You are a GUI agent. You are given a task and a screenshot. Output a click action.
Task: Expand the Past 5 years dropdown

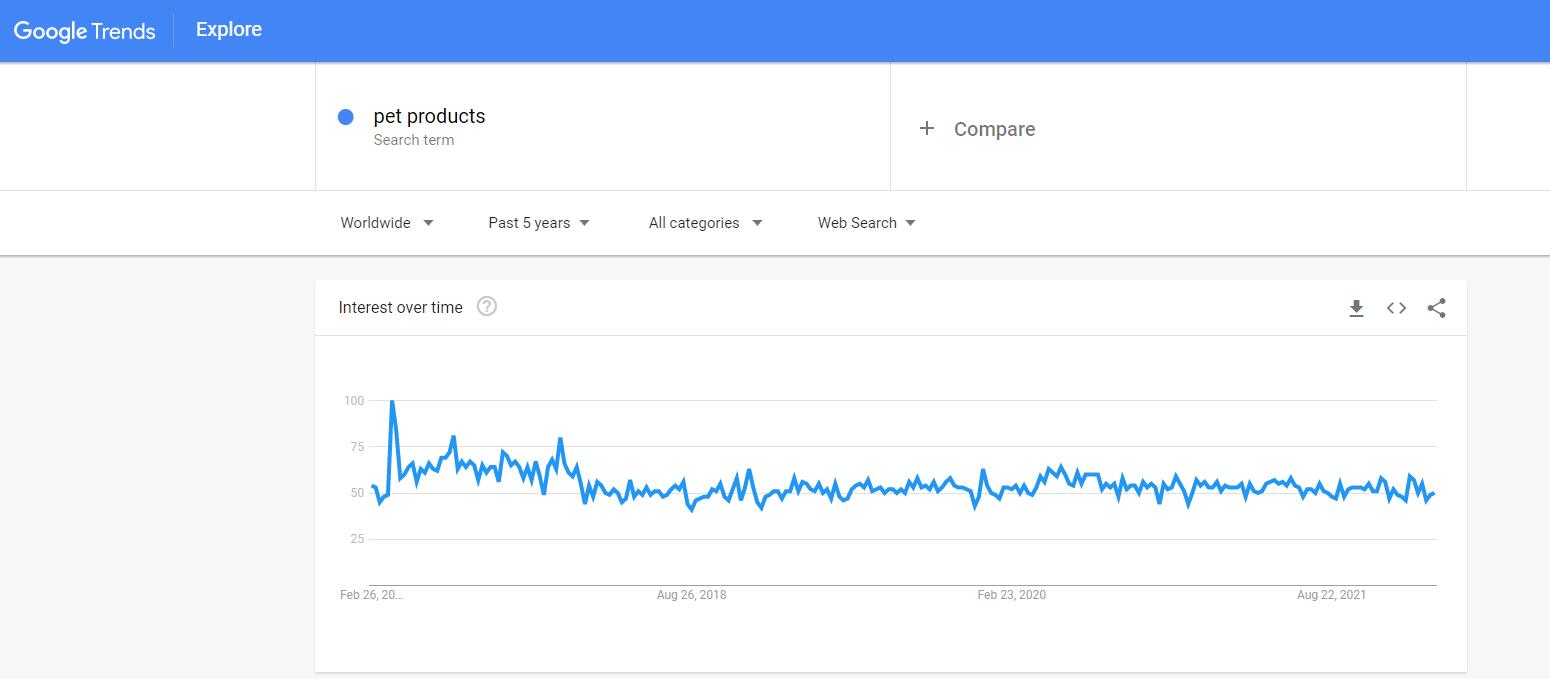pyautogui.click(x=539, y=223)
